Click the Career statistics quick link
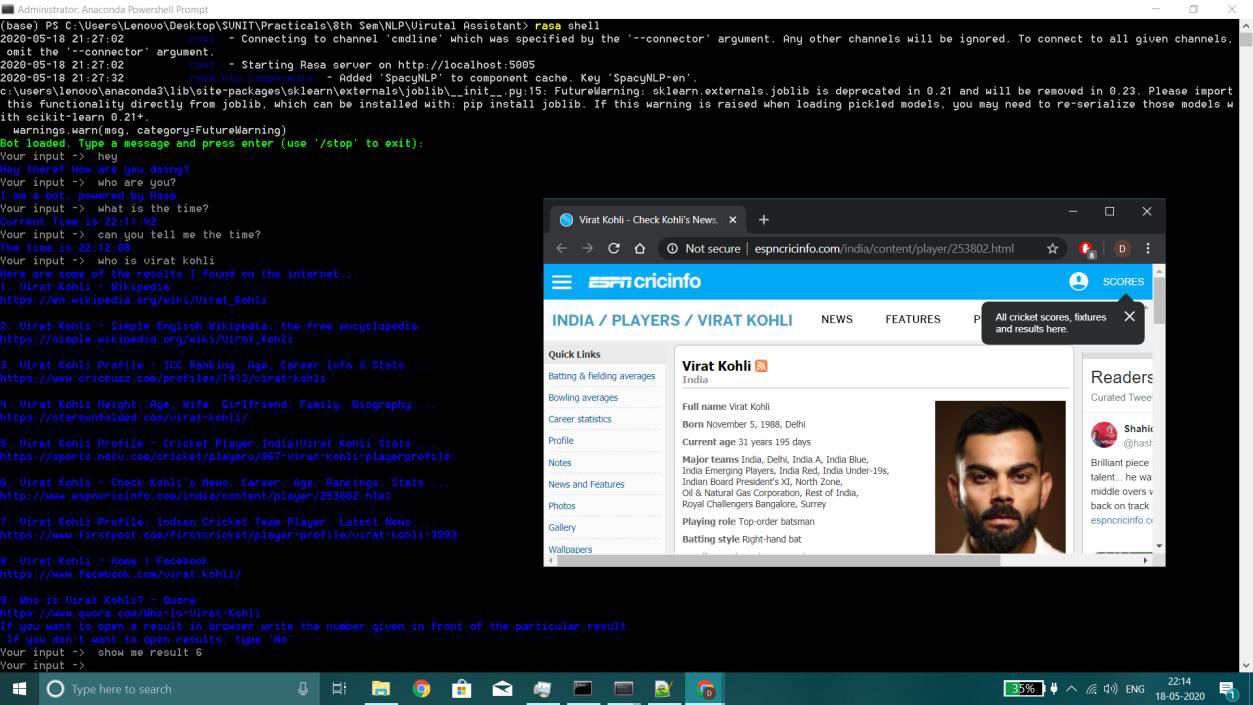1253x705 pixels. pos(579,419)
